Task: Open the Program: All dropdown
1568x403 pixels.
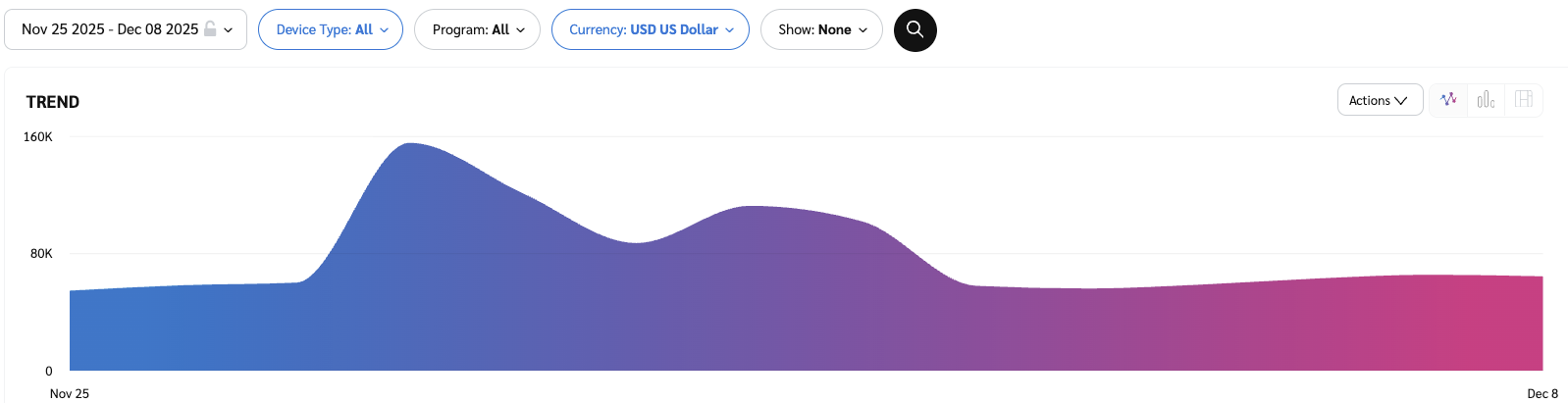Action: pos(477,30)
